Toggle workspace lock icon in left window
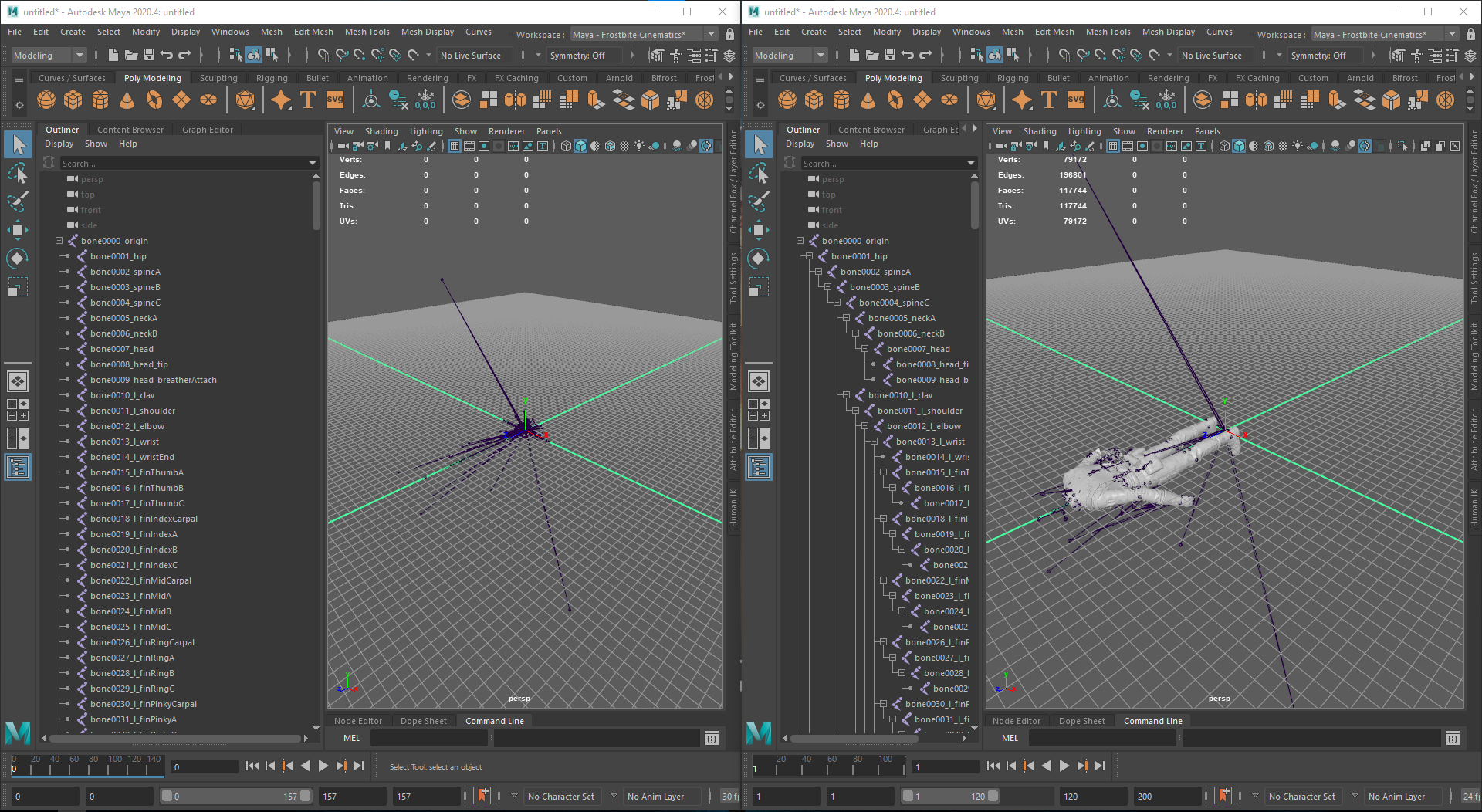This screenshot has height=812, width=1482. tap(729, 34)
